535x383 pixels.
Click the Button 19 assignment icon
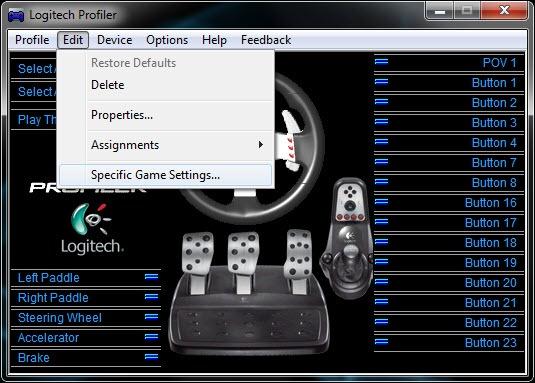[x=381, y=262]
